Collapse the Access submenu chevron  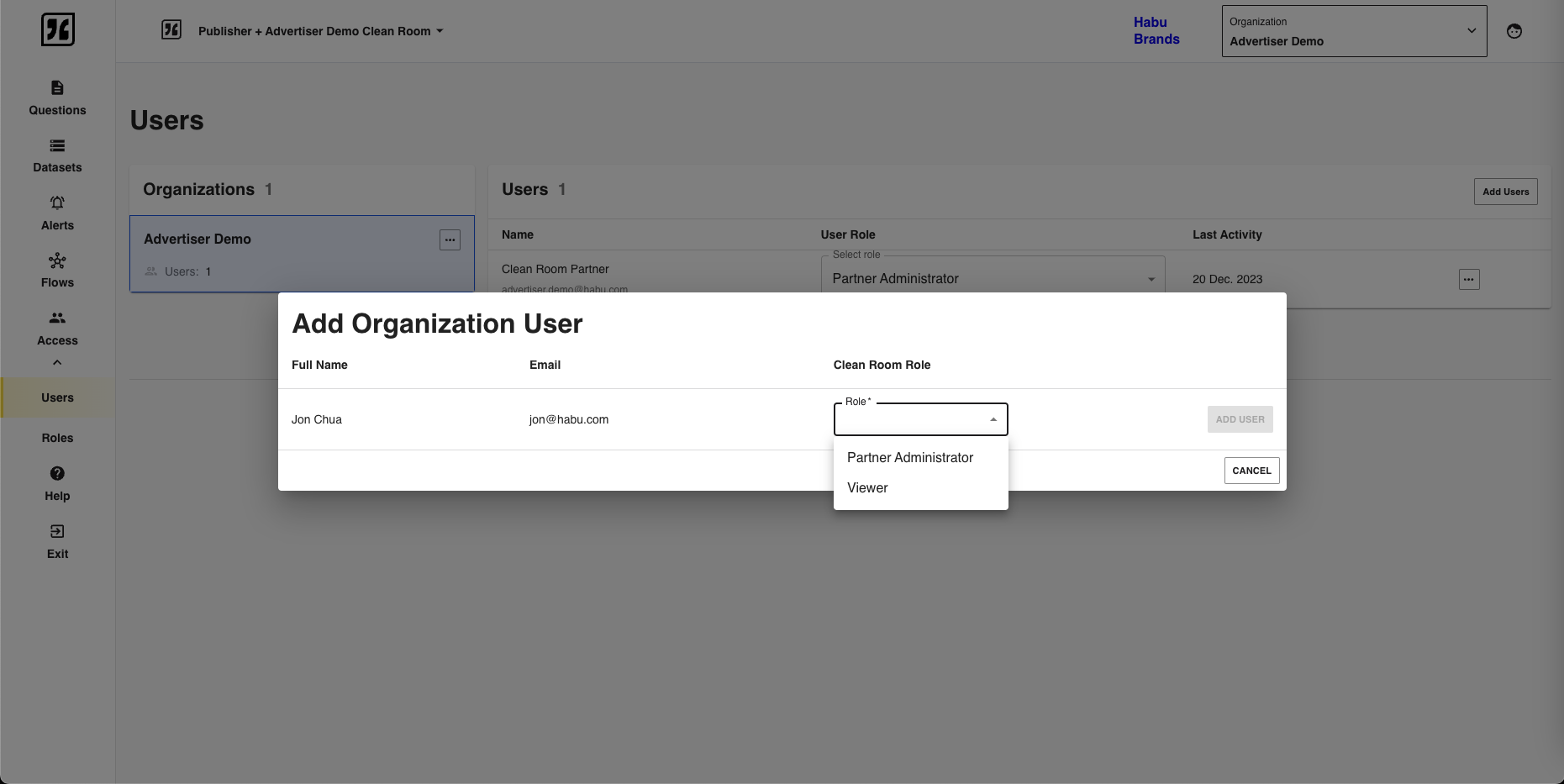[x=57, y=363]
